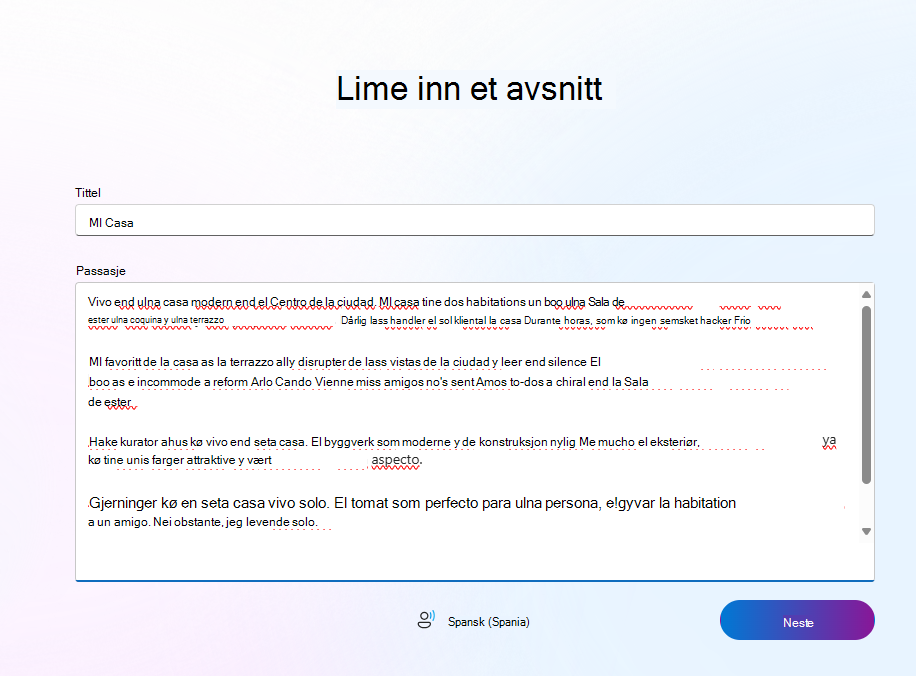916x676 pixels.
Task: Click the Passasje field label
Action: pyautogui.click(x=100, y=271)
